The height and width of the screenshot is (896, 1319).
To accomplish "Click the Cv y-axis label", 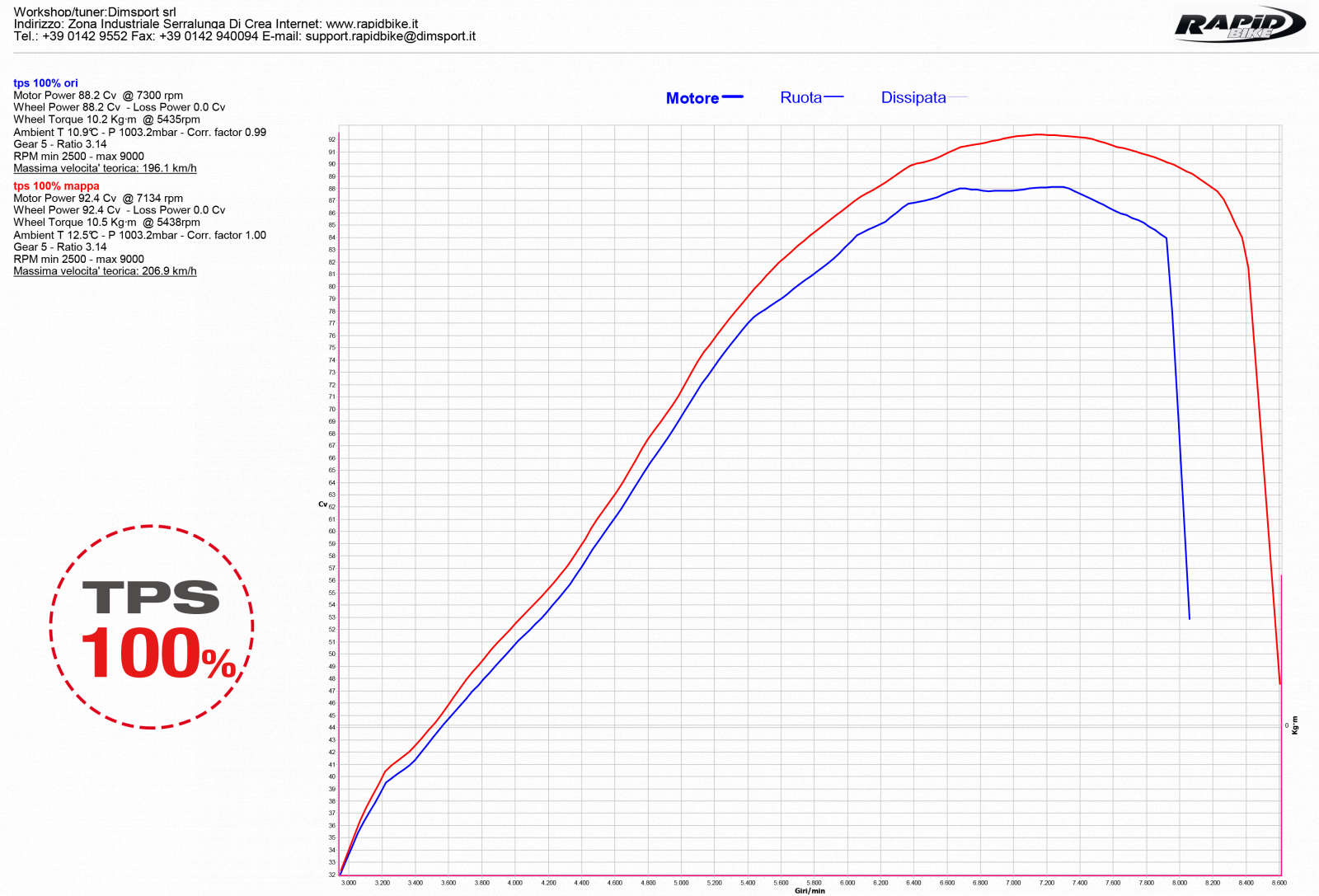I will coord(322,504).
